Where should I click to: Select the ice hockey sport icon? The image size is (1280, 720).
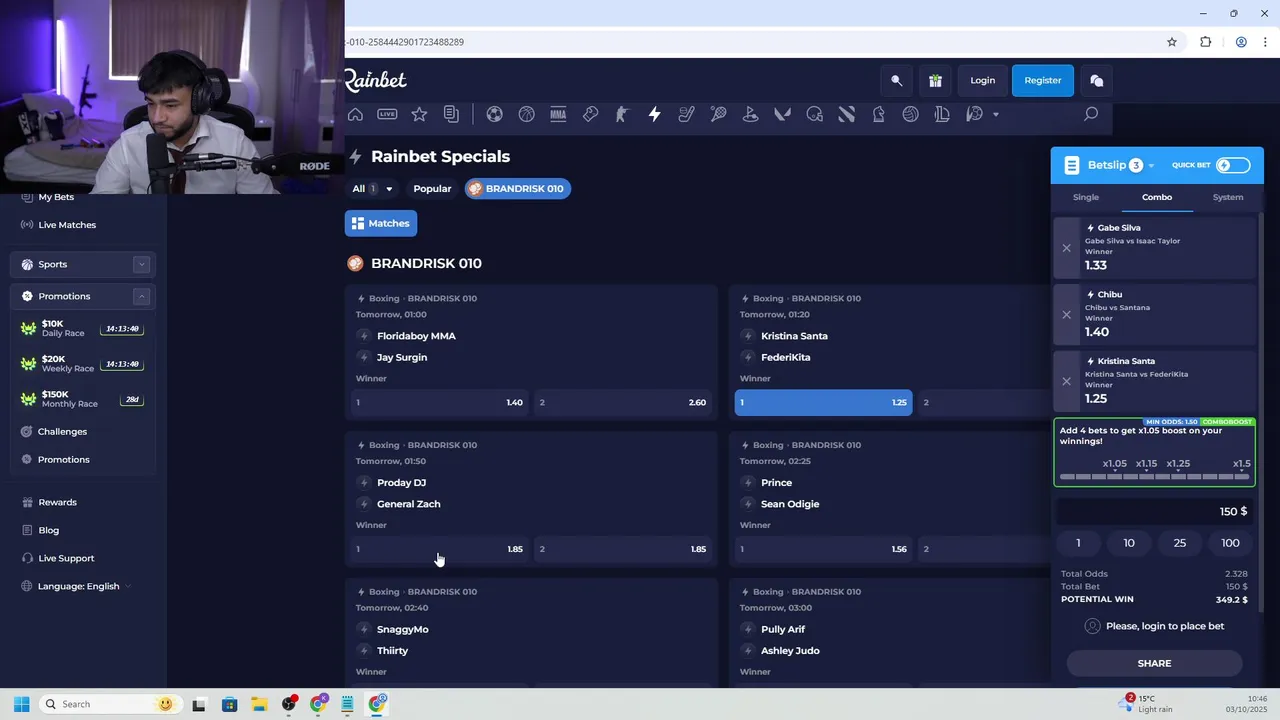click(x=686, y=114)
